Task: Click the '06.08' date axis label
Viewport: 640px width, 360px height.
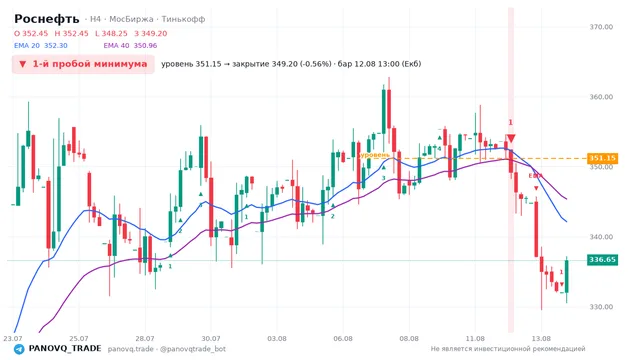Action: tap(343, 339)
